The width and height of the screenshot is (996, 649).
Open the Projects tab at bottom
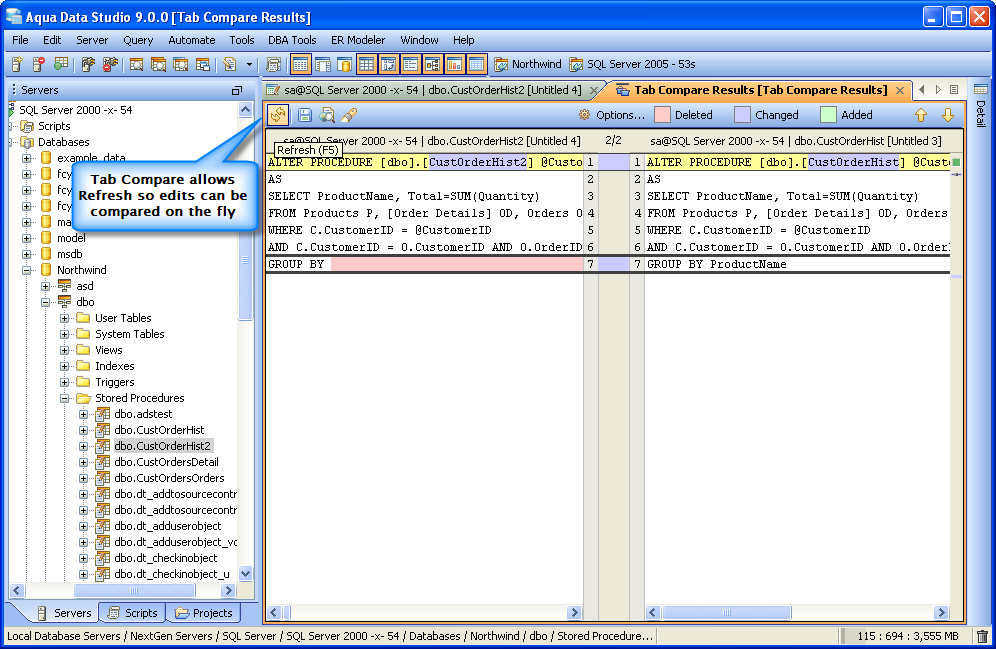click(x=203, y=613)
